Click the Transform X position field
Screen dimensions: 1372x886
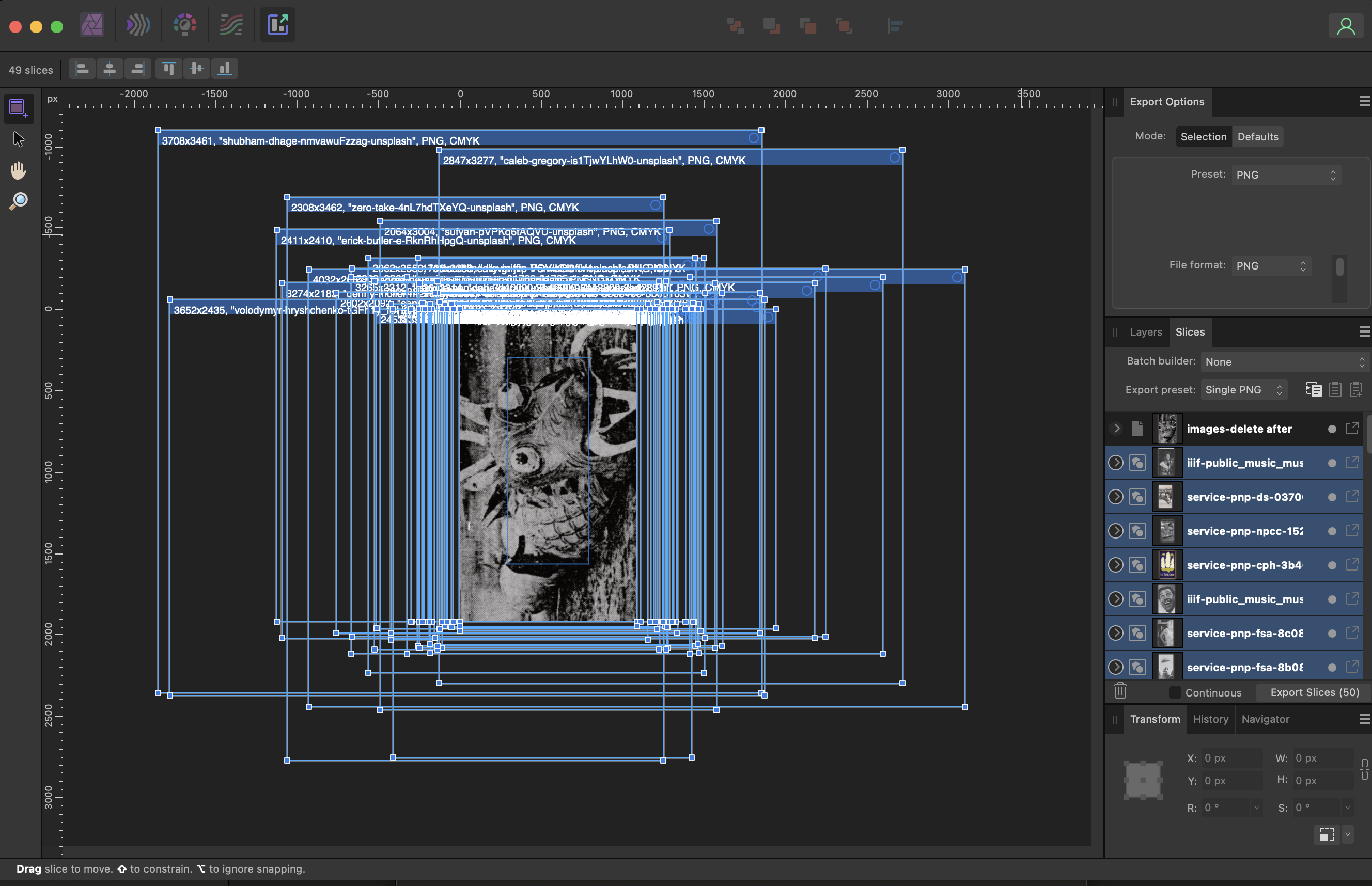(1231, 758)
